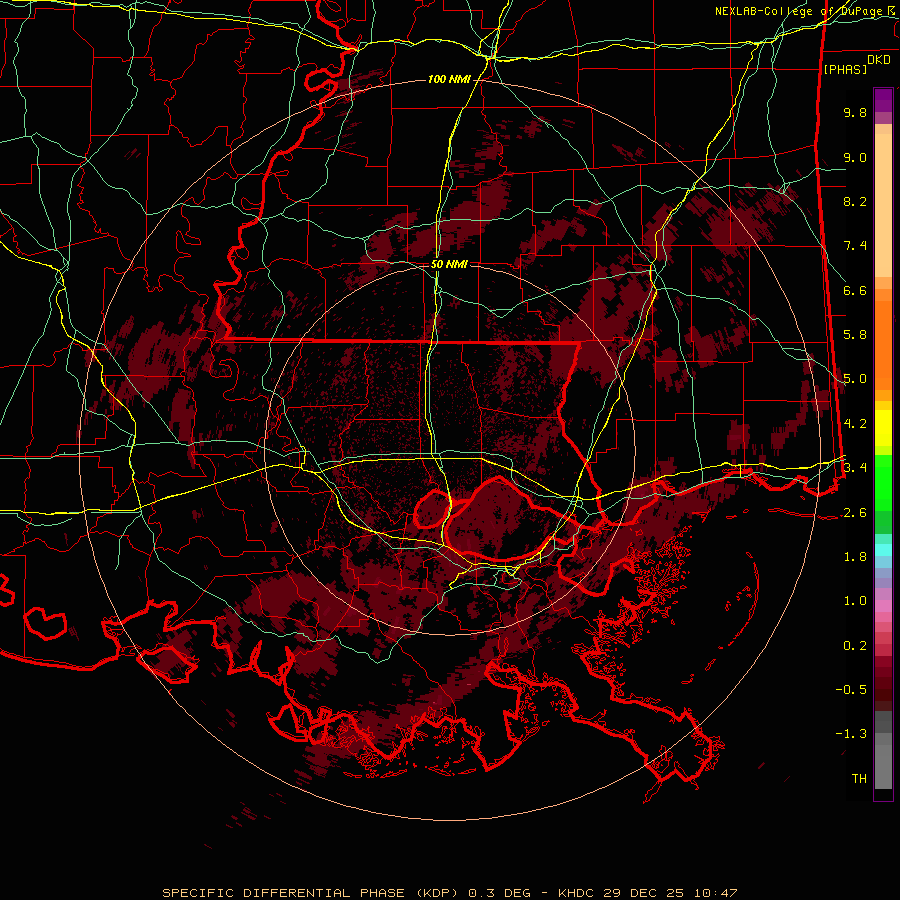Click the 3.4 colorbar value label

[x=855, y=468]
